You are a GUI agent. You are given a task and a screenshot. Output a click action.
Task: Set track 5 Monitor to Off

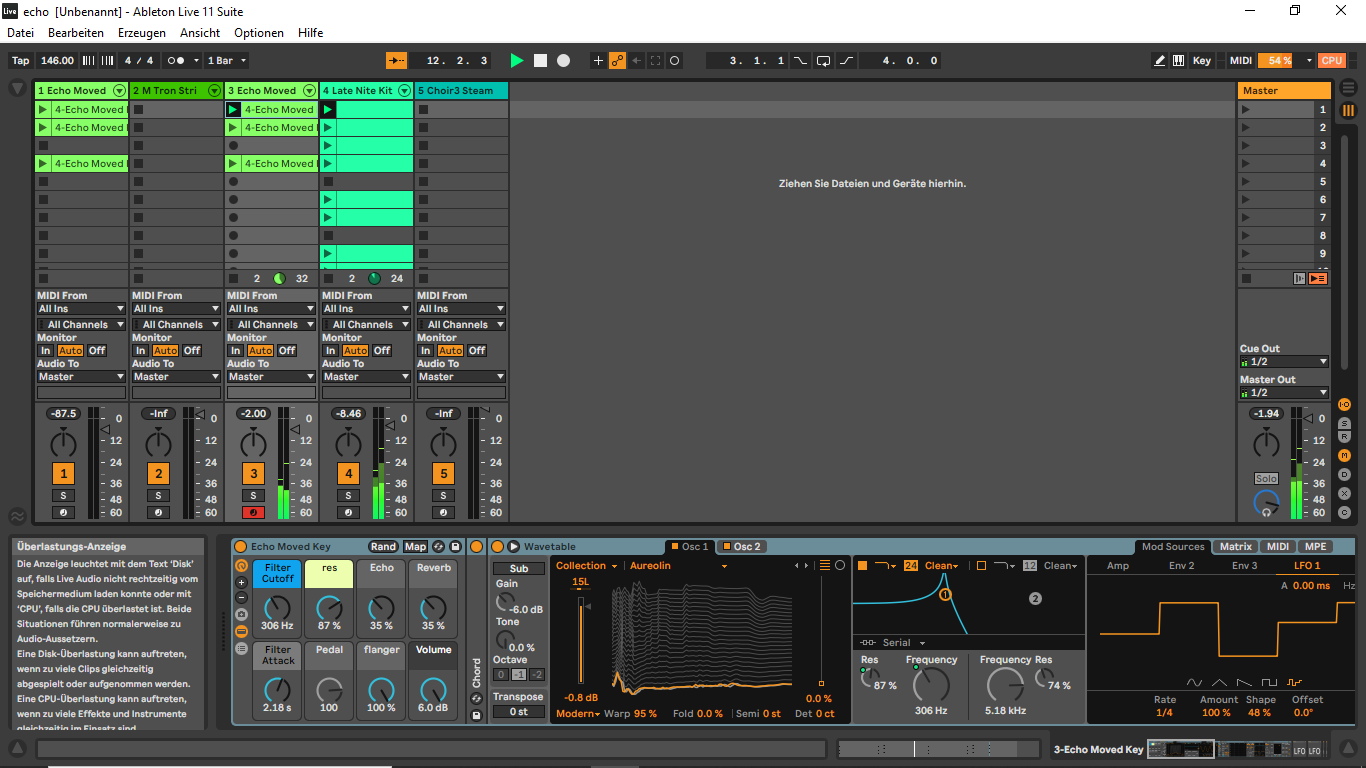coord(477,351)
